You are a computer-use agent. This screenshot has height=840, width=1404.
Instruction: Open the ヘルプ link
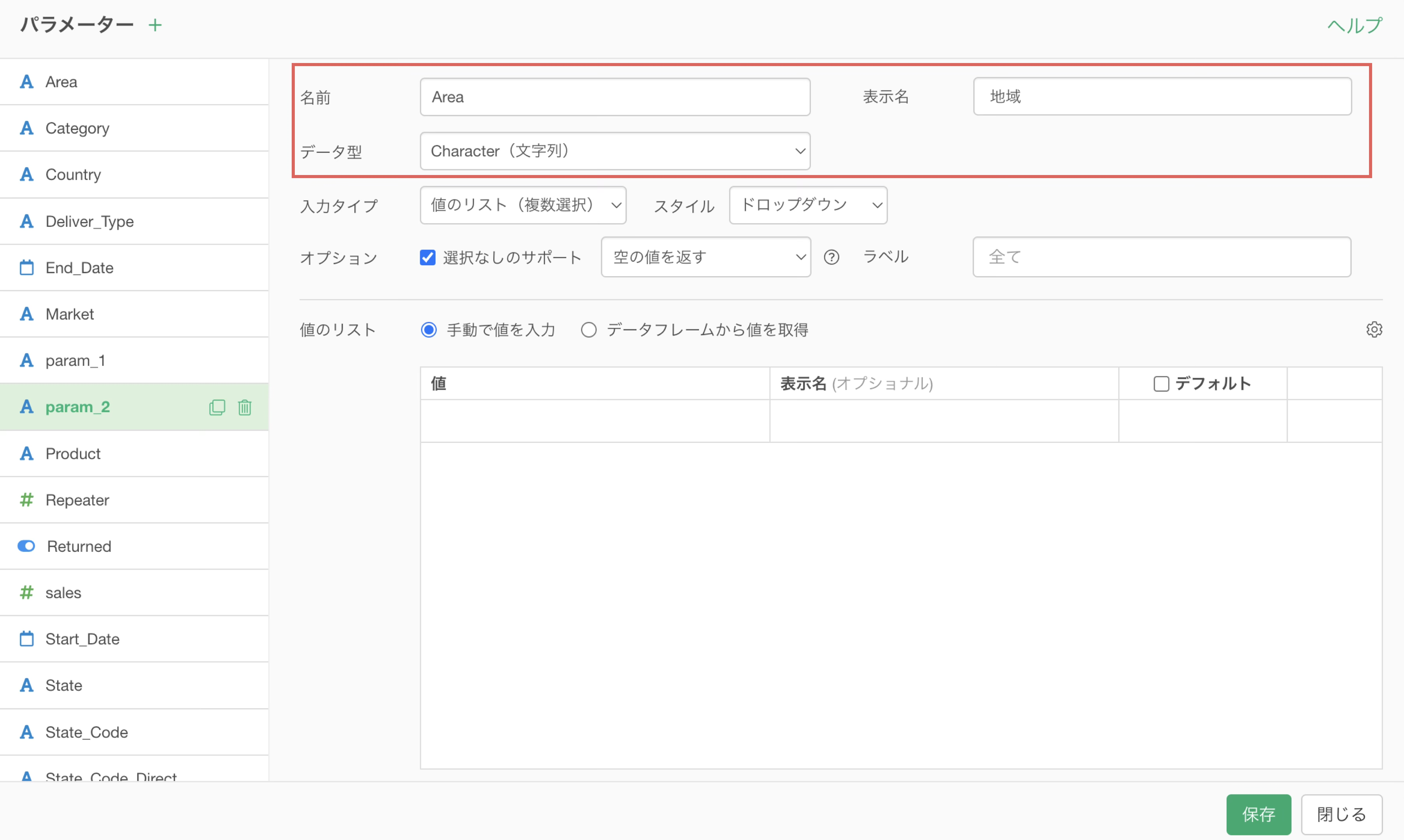pos(1354,25)
